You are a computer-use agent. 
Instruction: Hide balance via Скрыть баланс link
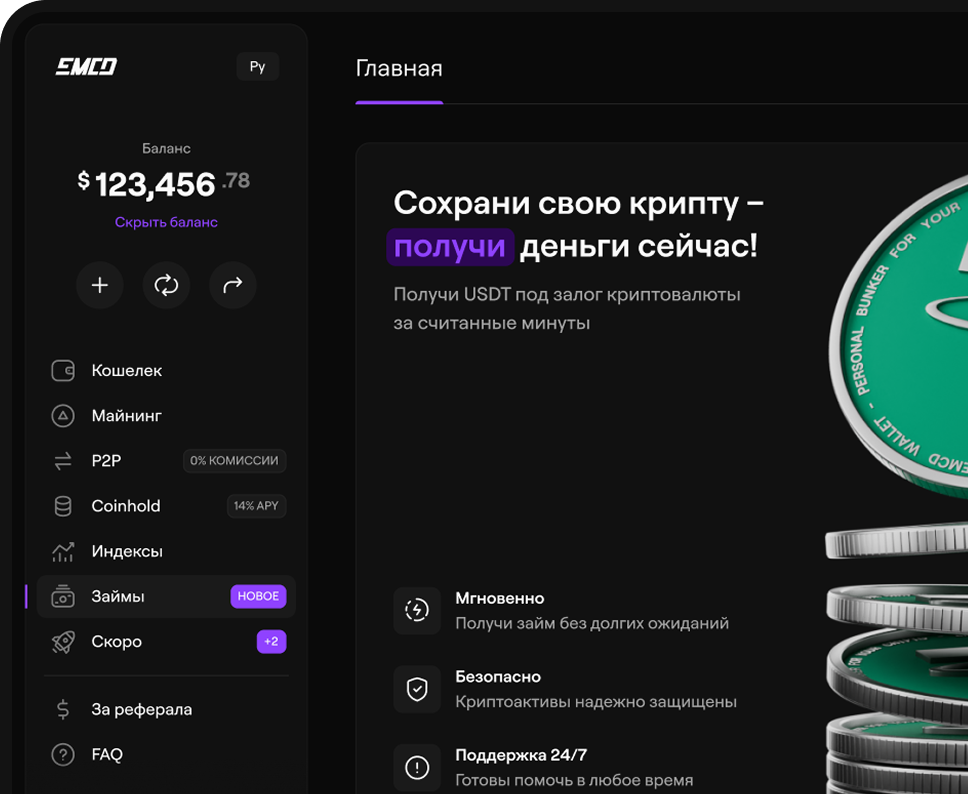[166, 222]
